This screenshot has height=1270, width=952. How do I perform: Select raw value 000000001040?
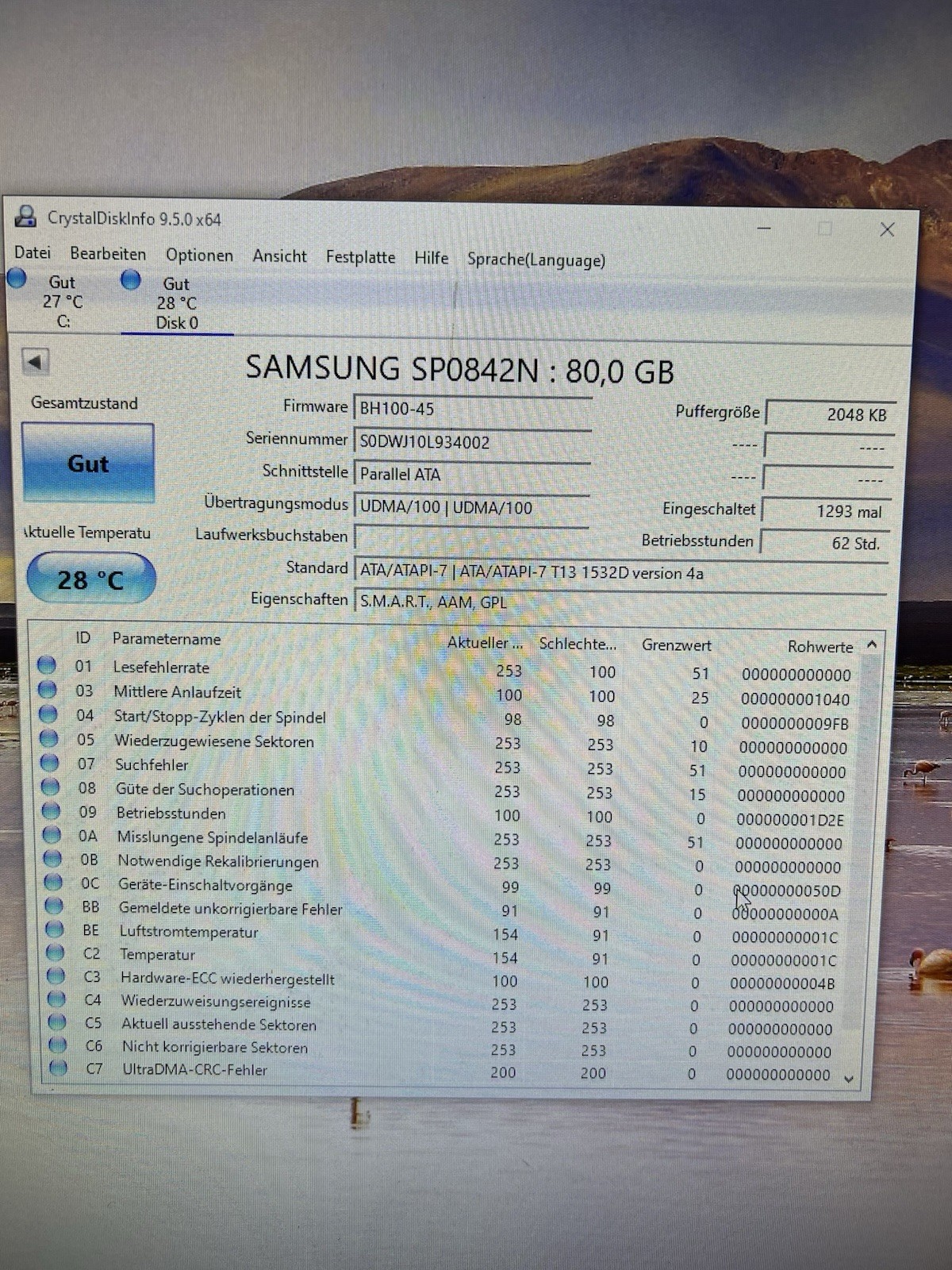(x=795, y=699)
